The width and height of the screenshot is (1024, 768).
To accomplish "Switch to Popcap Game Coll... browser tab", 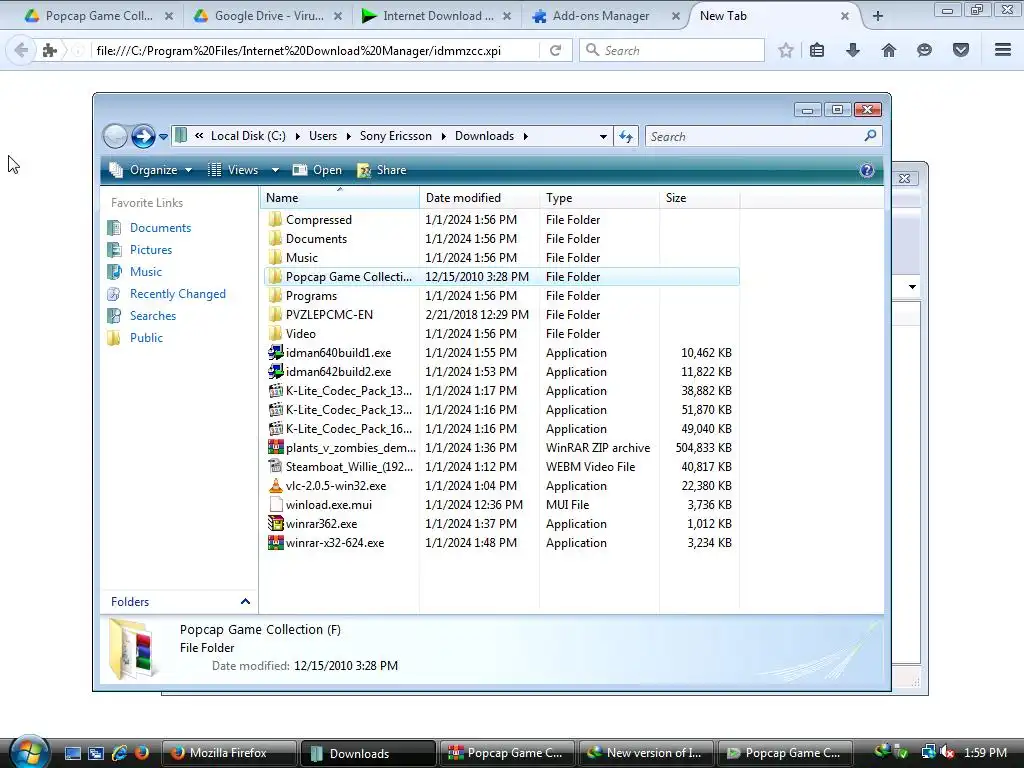I will pos(99,16).
